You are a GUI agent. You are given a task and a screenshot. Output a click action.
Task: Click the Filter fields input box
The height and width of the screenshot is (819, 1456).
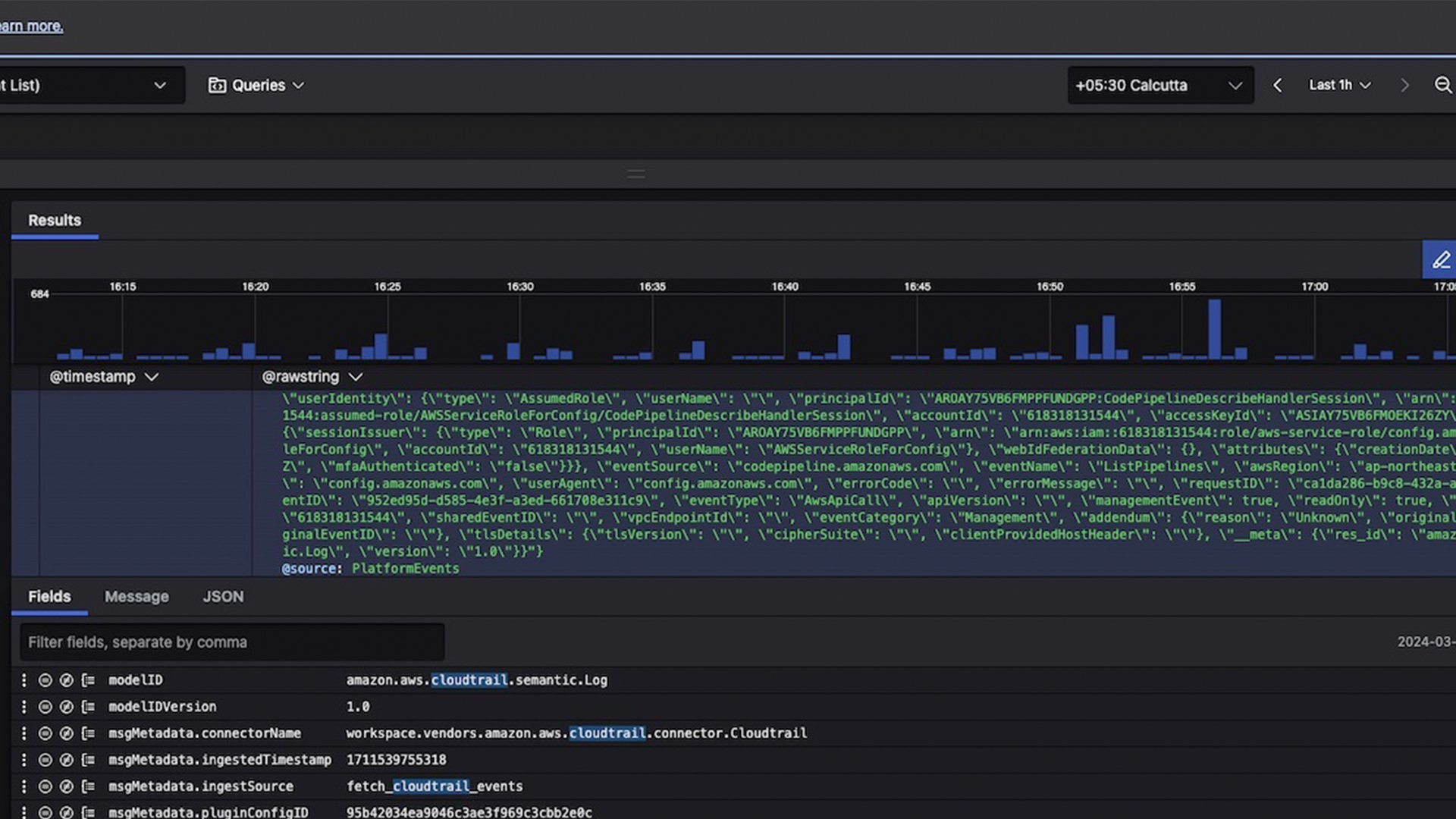click(x=232, y=642)
